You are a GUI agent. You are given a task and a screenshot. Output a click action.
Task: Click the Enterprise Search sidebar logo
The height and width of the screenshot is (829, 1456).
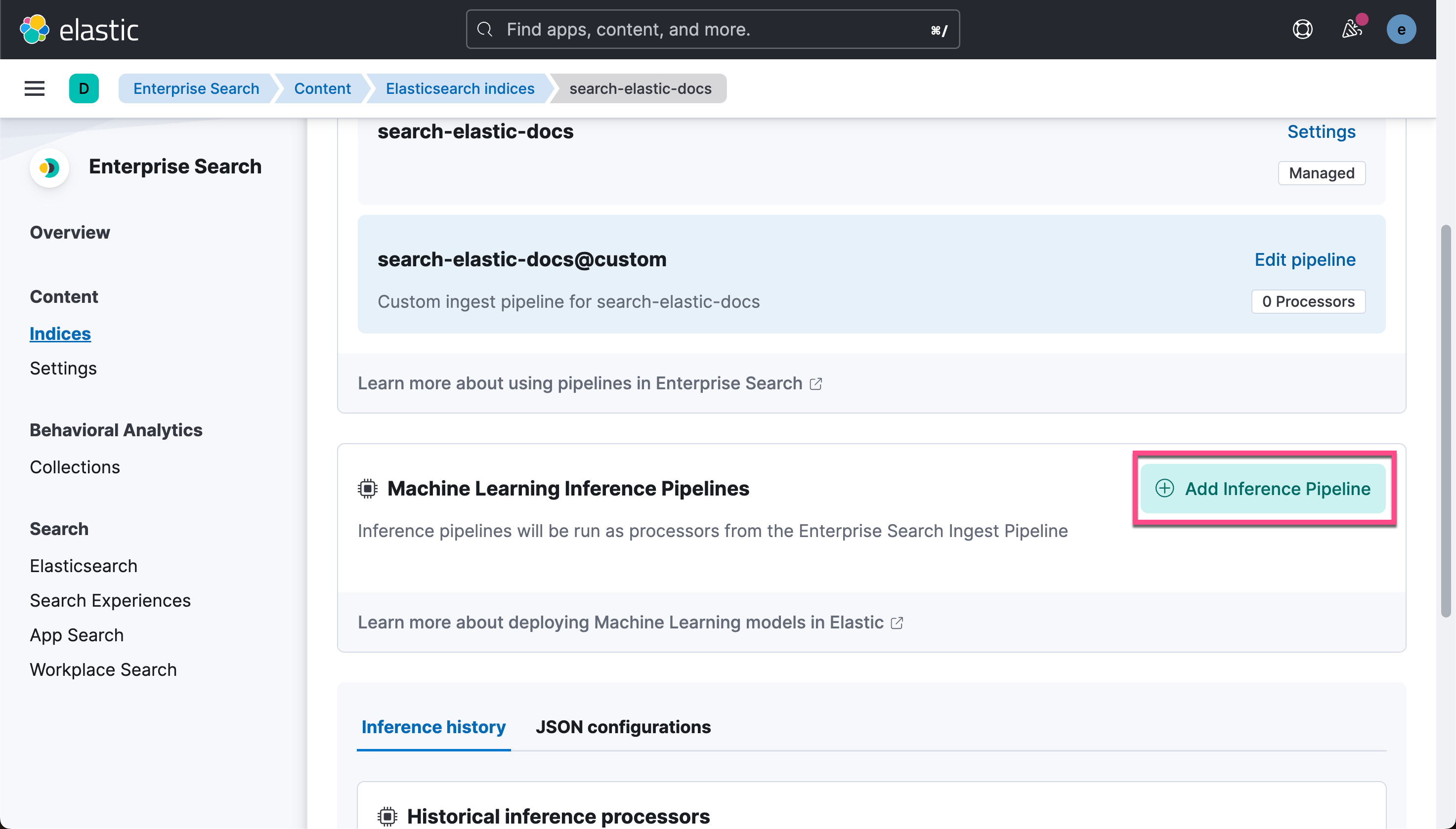click(x=49, y=167)
